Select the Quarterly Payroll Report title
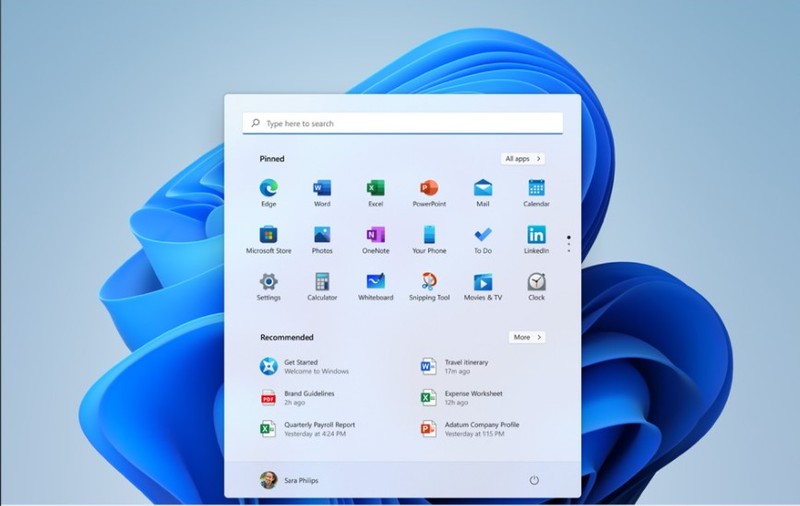The height and width of the screenshot is (506, 800). (x=319, y=424)
